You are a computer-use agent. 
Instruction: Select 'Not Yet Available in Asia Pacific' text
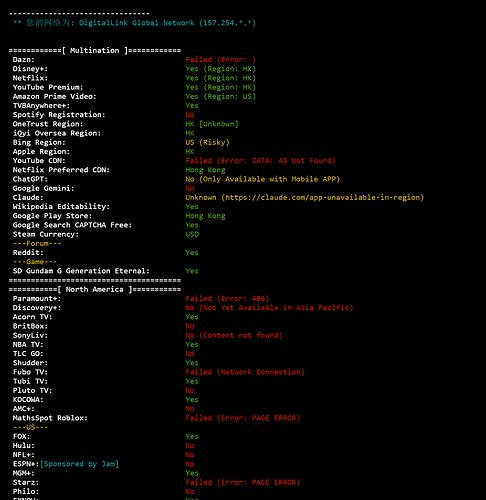click(x=276, y=308)
